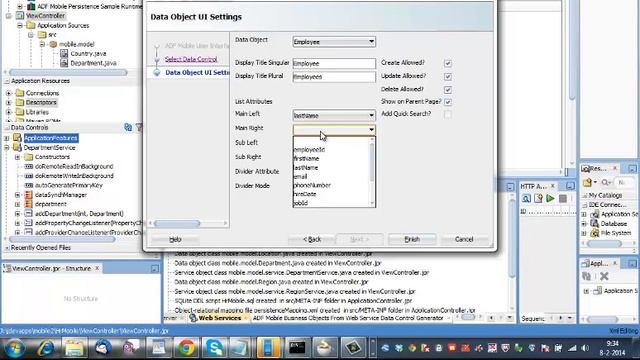Click the Help button in wizard
The image size is (640, 360).
[175, 240]
